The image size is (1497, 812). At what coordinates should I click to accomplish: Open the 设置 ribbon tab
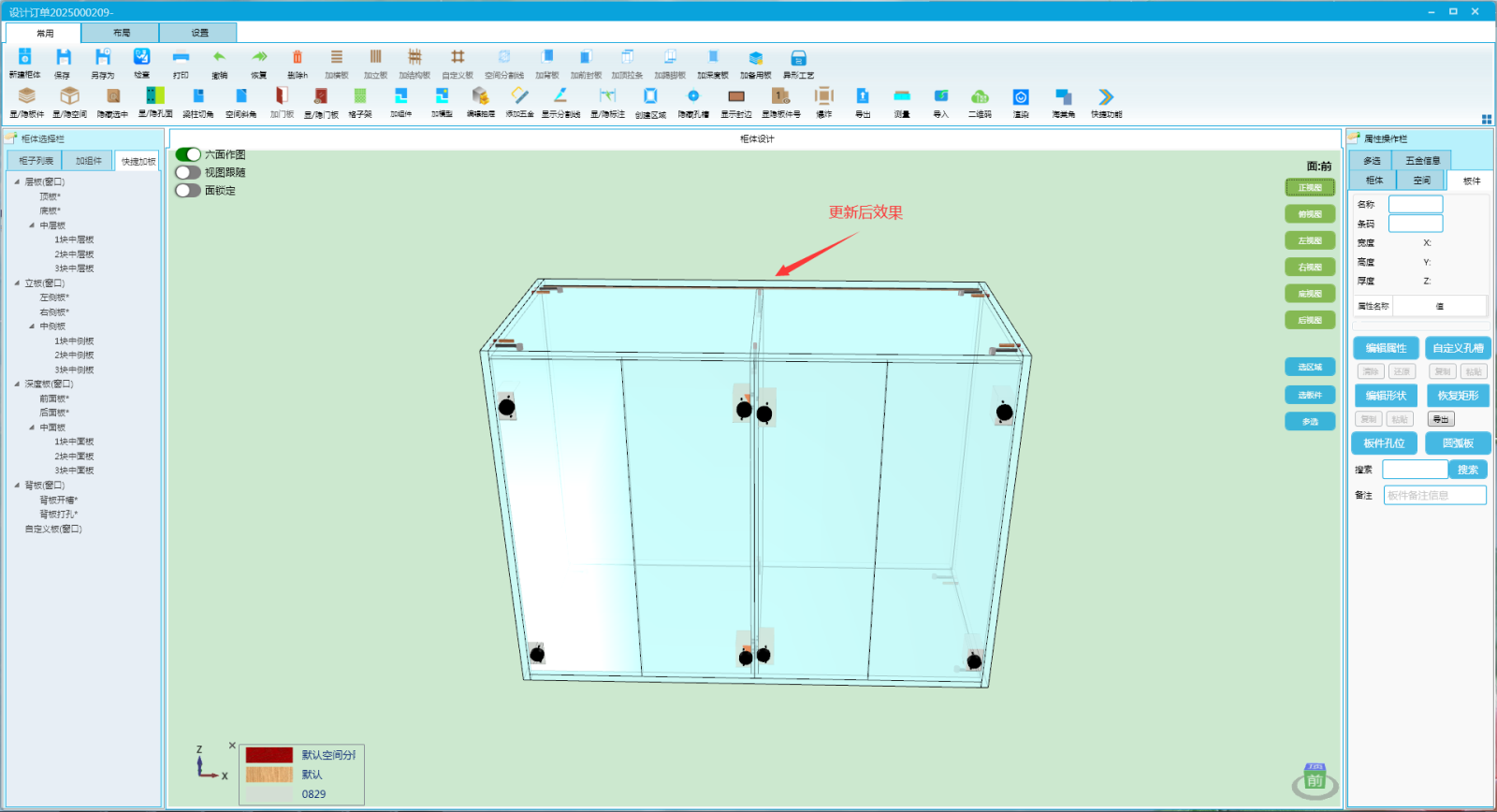pyautogui.click(x=199, y=33)
